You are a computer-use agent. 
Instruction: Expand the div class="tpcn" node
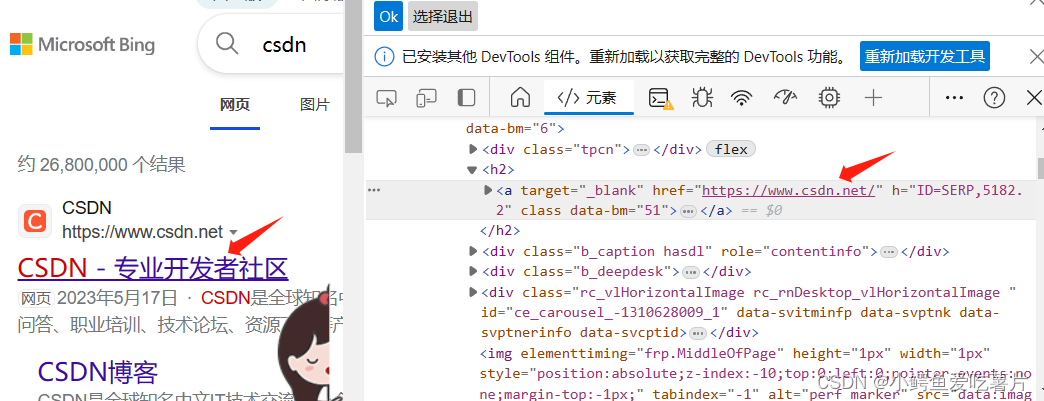tap(473, 149)
